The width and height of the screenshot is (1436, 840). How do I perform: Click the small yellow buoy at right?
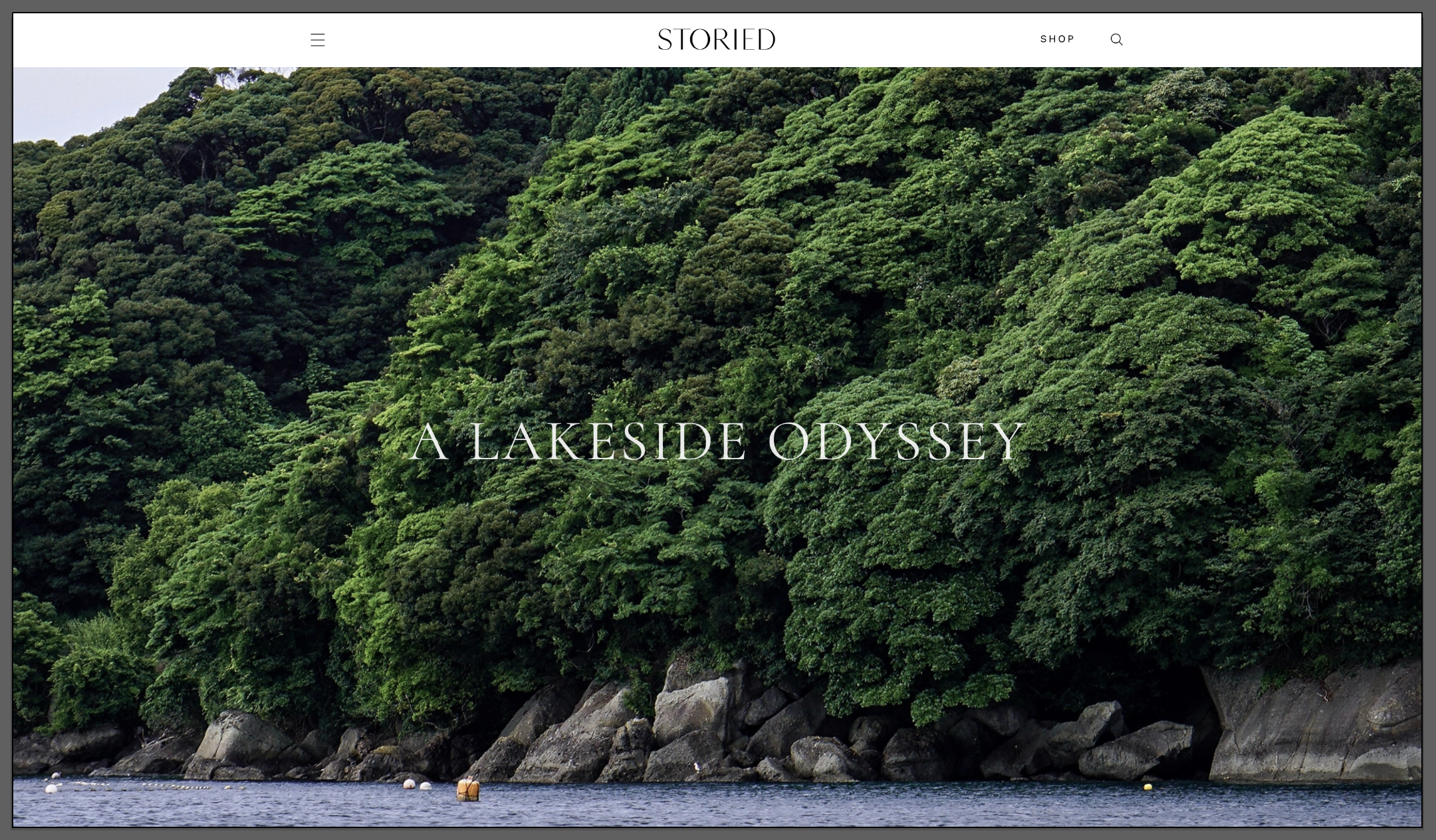[1147, 787]
